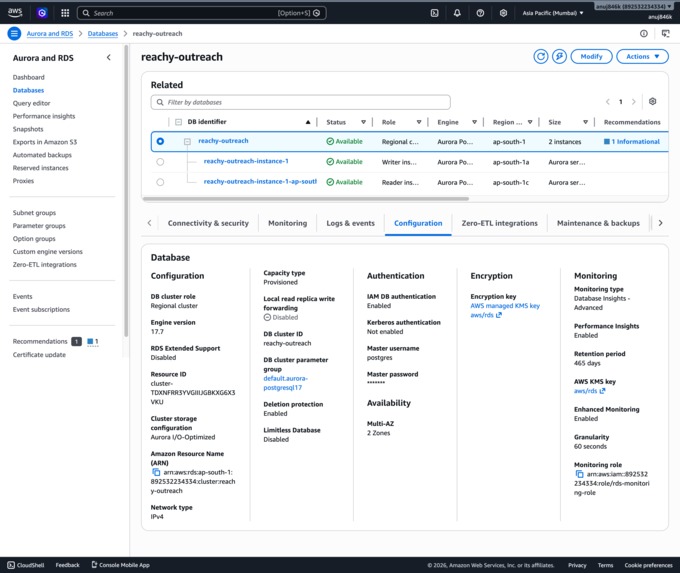Image resolution: width=680 pixels, height=573 pixels.
Task: Open Related table preferences gear
Action: [x=652, y=102]
